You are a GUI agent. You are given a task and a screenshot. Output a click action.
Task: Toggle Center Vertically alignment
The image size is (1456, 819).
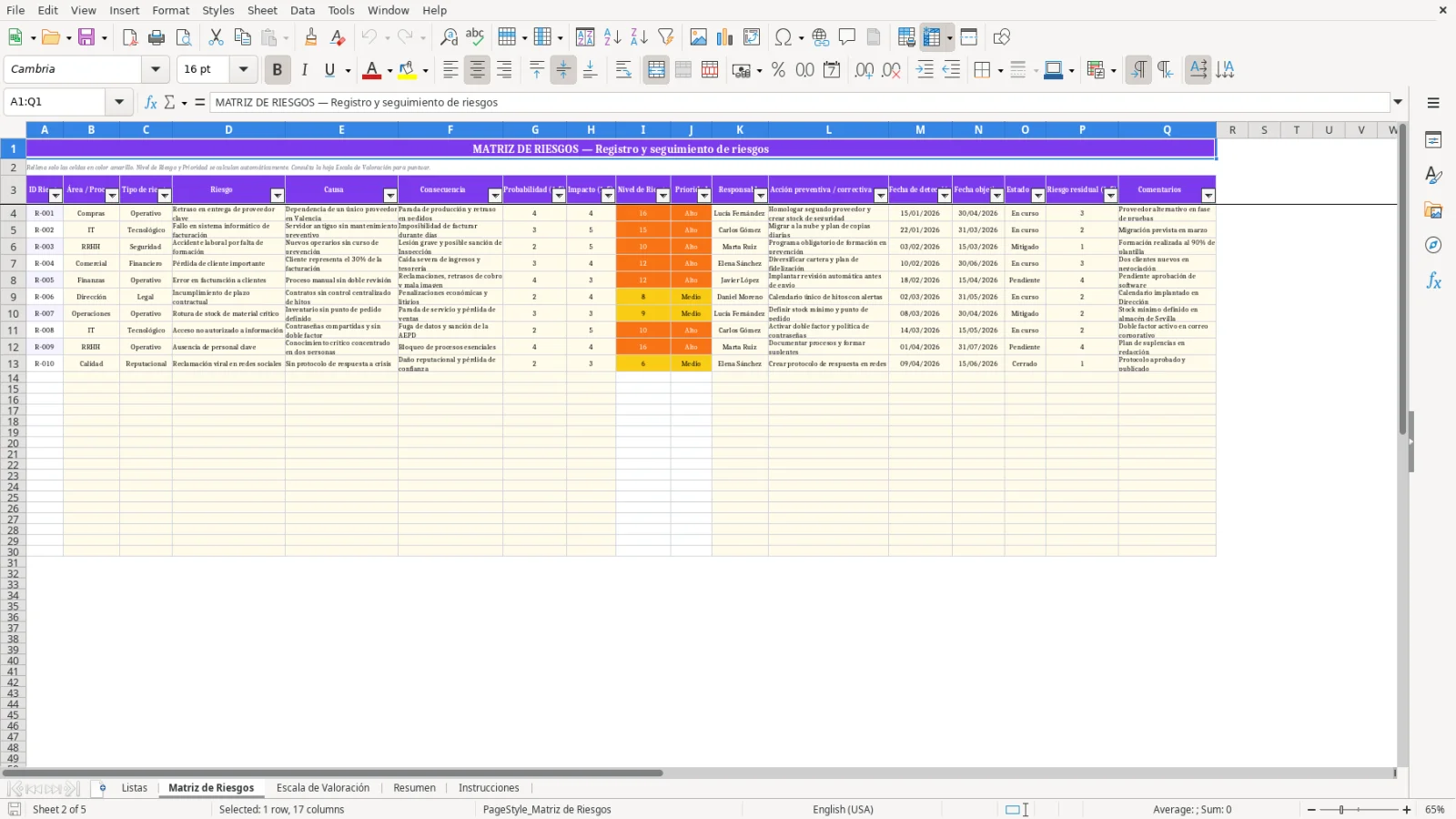click(563, 70)
